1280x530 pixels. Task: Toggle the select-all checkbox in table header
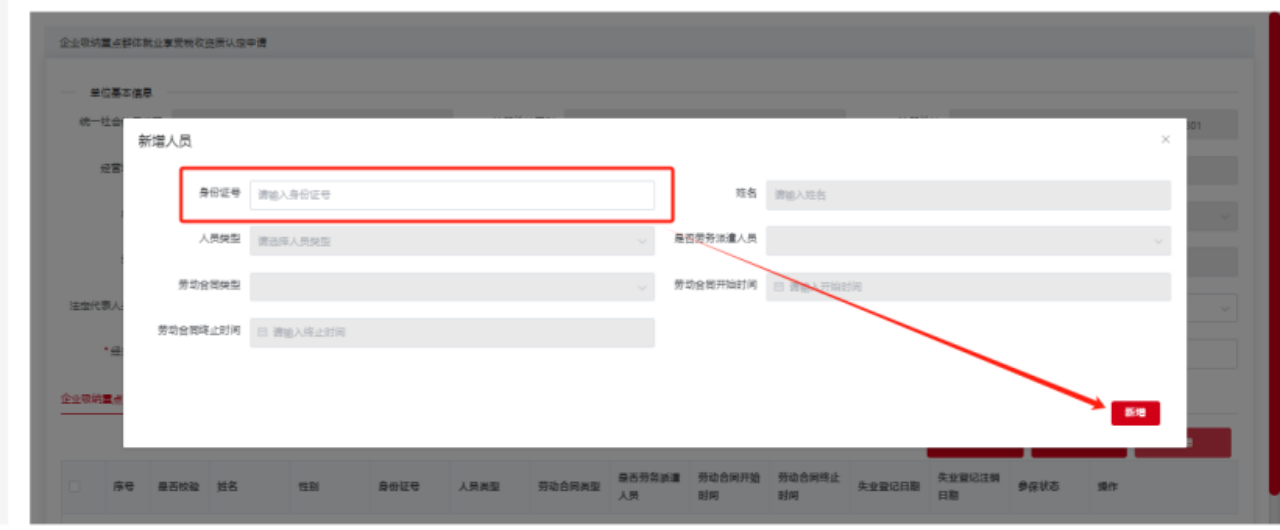pos(74,487)
